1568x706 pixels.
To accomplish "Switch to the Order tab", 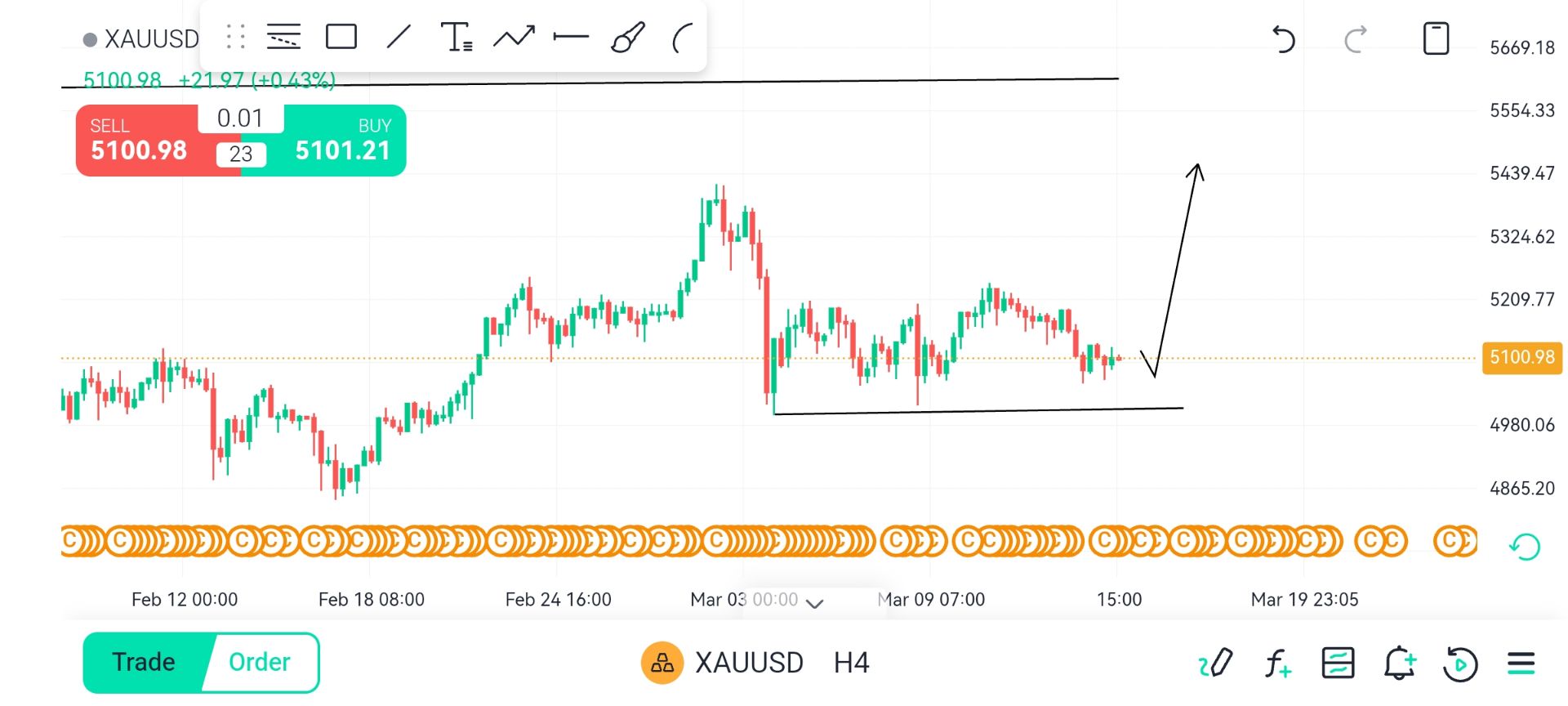I will click(260, 662).
